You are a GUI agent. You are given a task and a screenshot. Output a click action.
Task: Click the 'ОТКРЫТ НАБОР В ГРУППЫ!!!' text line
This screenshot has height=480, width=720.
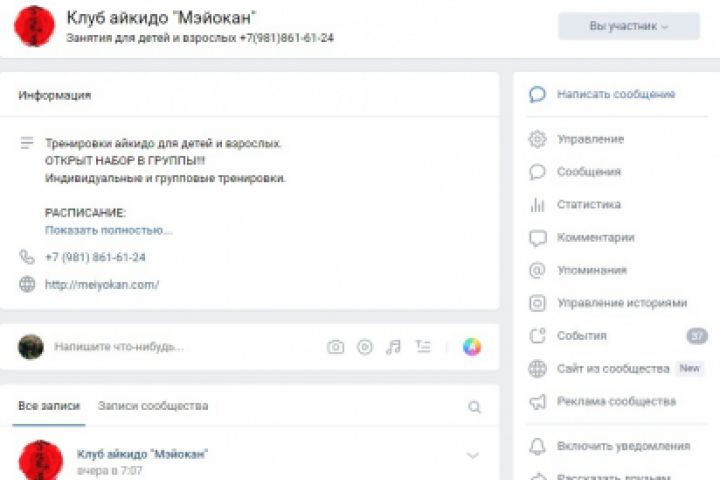click(x=125, y=161)
